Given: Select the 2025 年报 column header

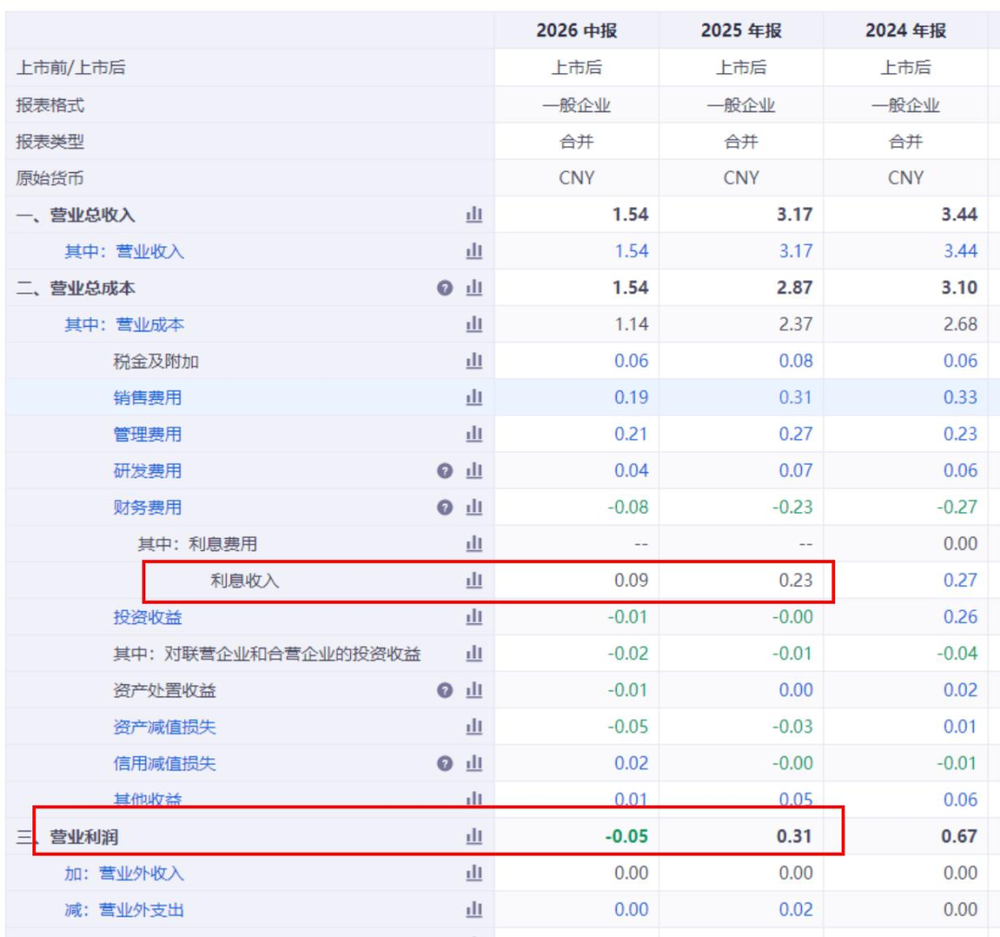Looking at the screenshot, I should 741,30.
